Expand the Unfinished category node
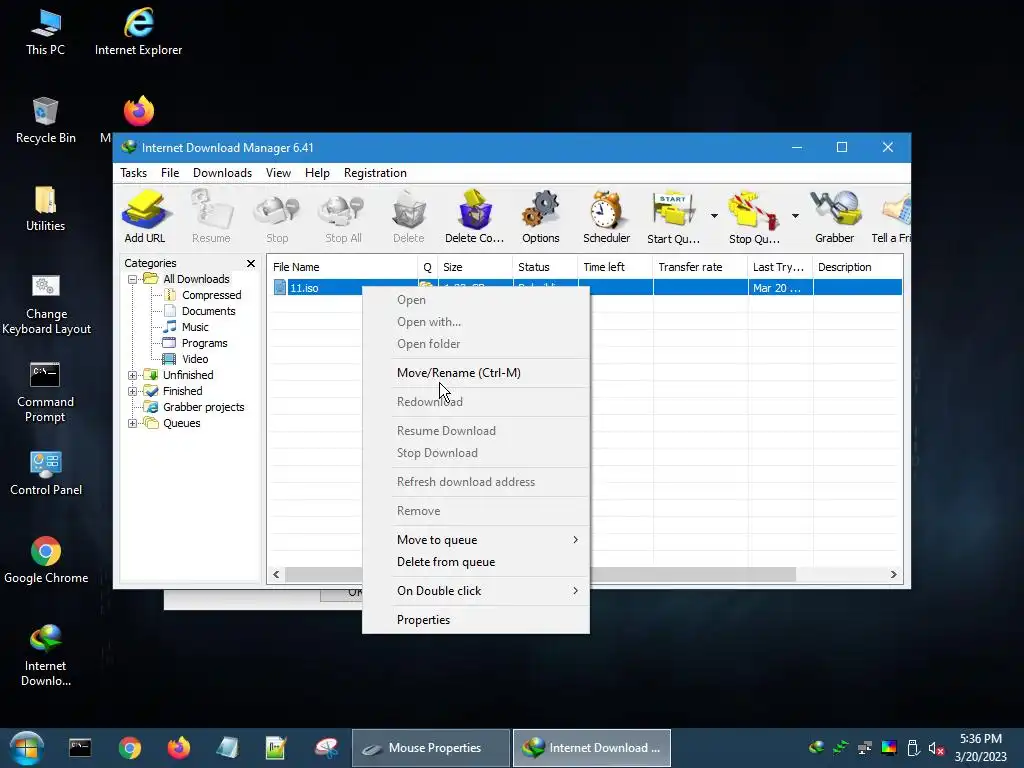 pyautogui.click(x=133, y=376)
